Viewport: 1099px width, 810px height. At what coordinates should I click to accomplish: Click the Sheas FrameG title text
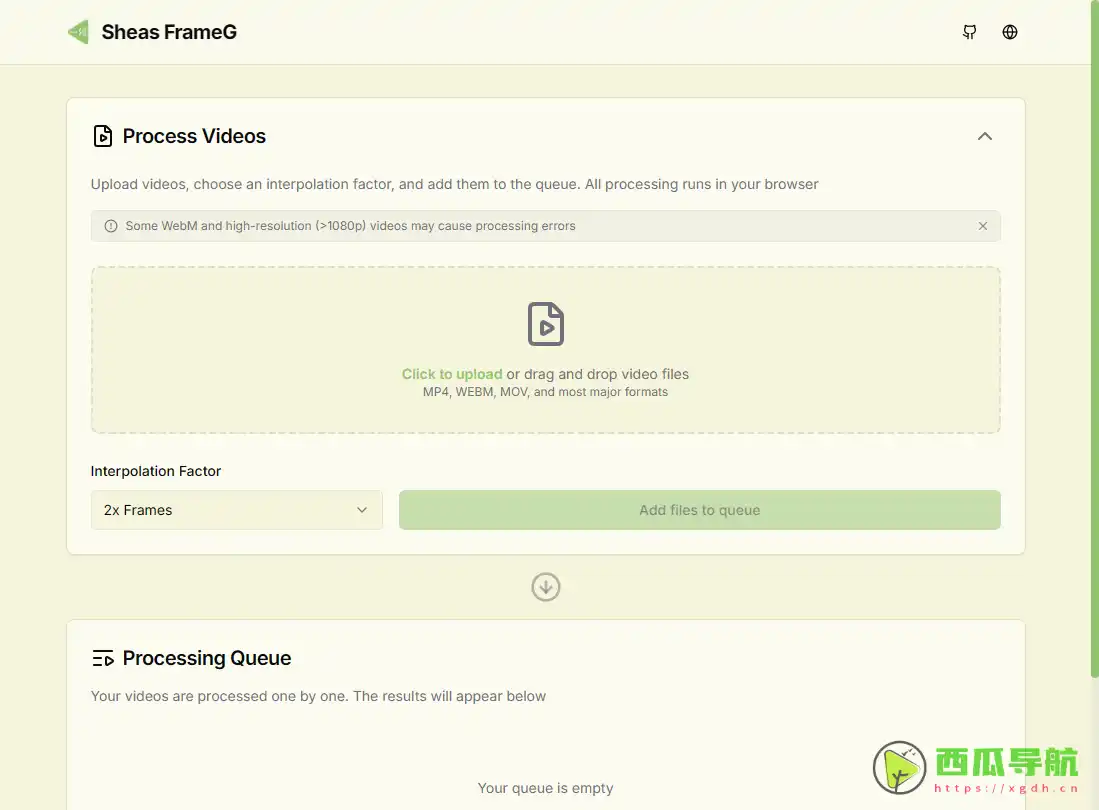[x=169, y=32]
